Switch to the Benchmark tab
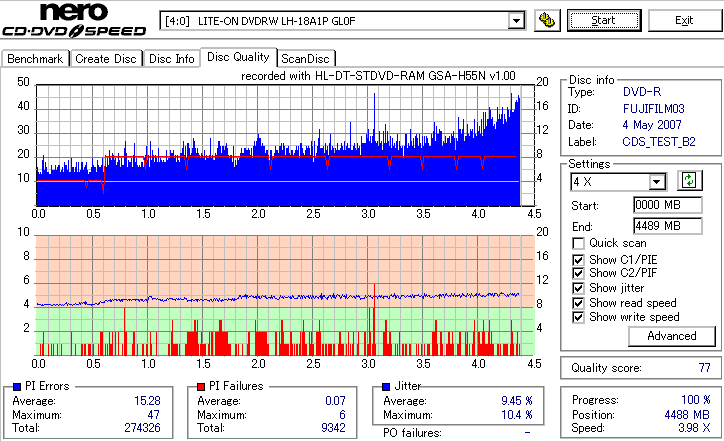 click(x=35, y=59)
